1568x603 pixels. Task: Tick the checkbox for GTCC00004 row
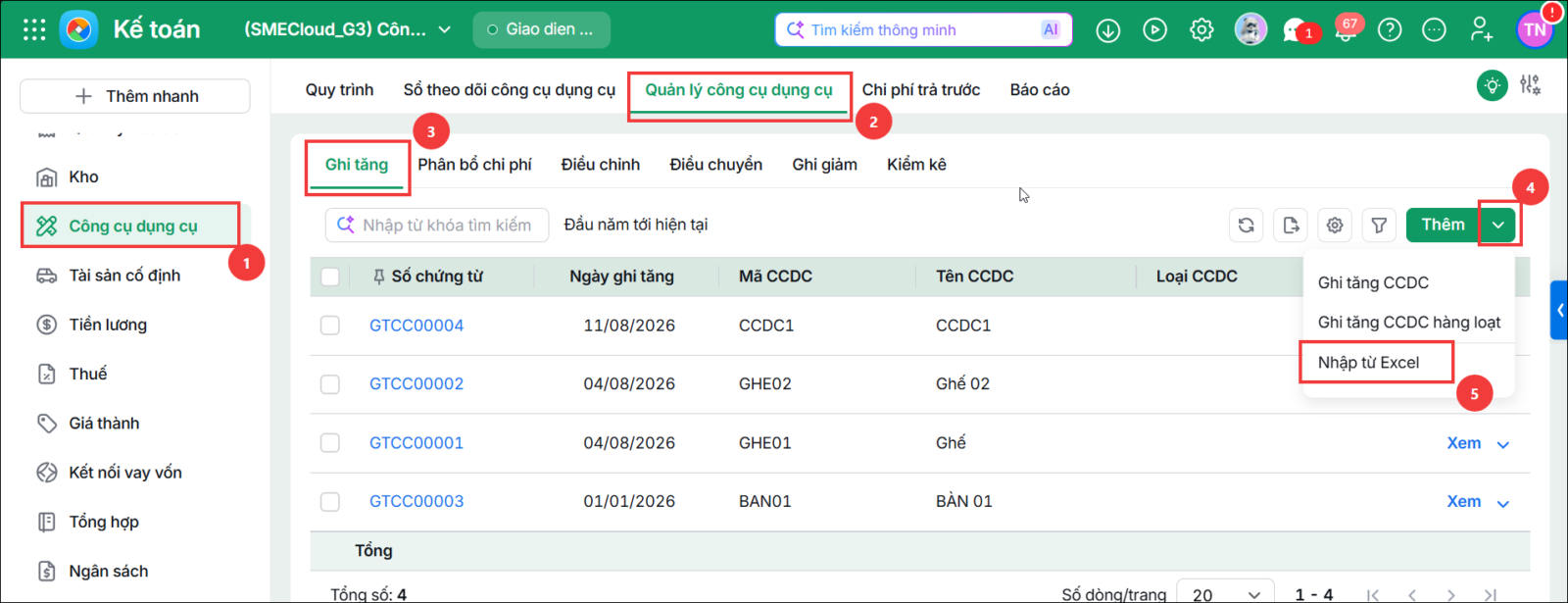pos(330,326)
